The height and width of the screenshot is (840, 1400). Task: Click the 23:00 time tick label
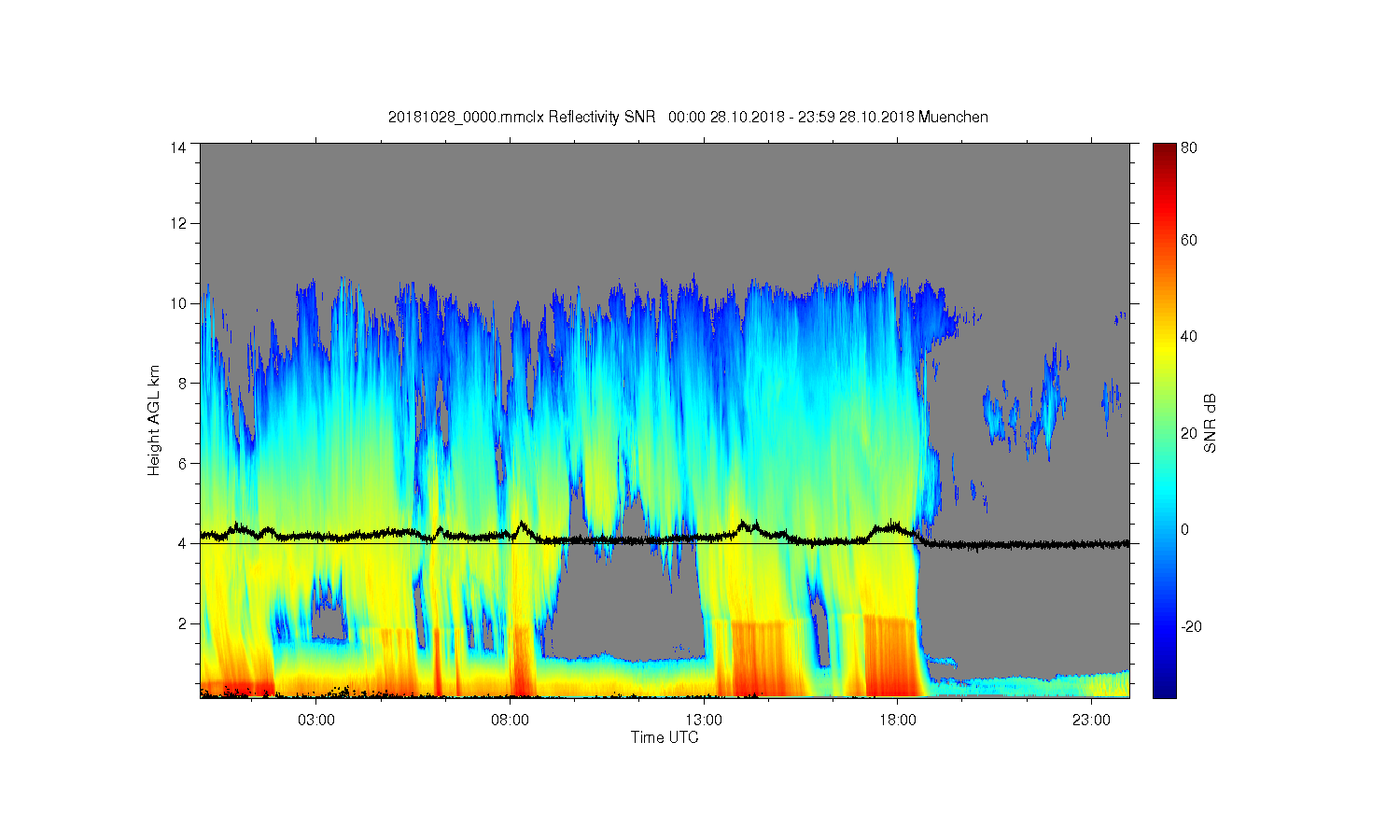click(x=1091, y=721)
